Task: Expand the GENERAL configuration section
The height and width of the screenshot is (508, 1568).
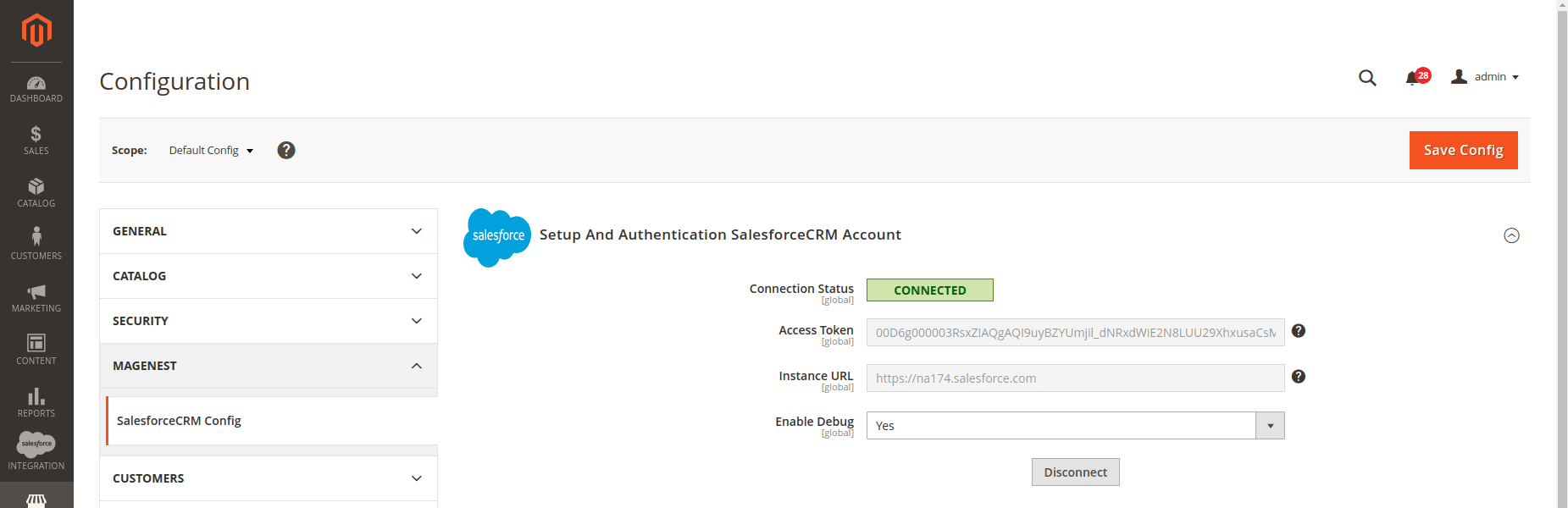Action: coord(269,231)
